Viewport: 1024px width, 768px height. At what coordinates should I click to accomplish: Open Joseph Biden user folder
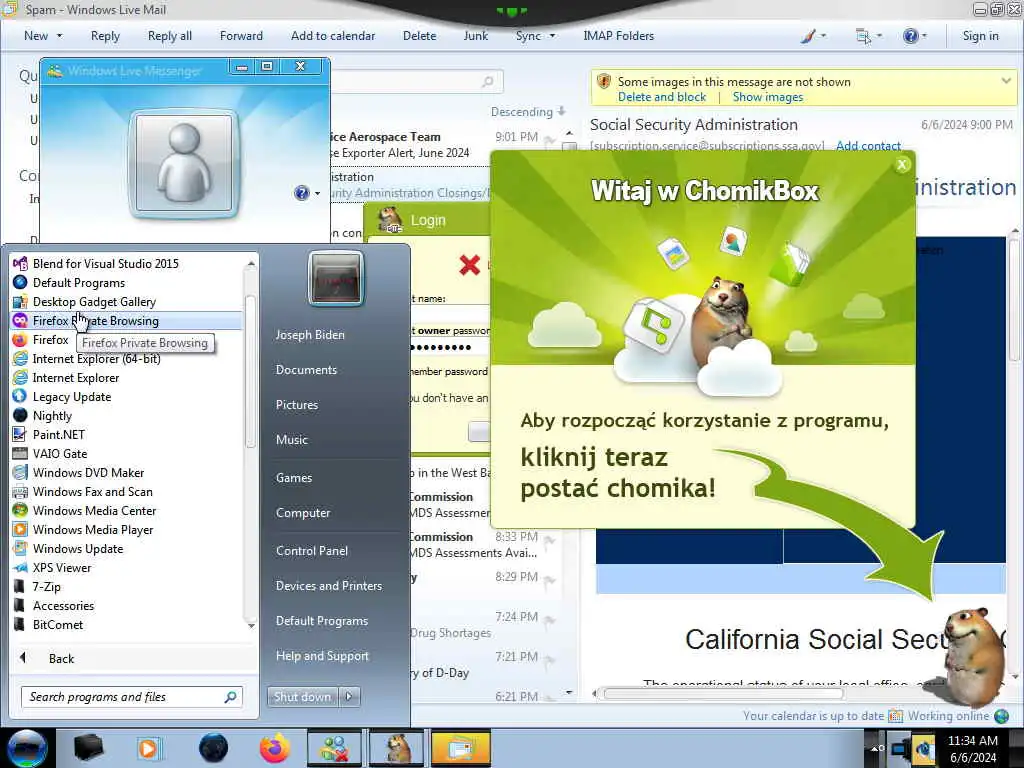310,334
